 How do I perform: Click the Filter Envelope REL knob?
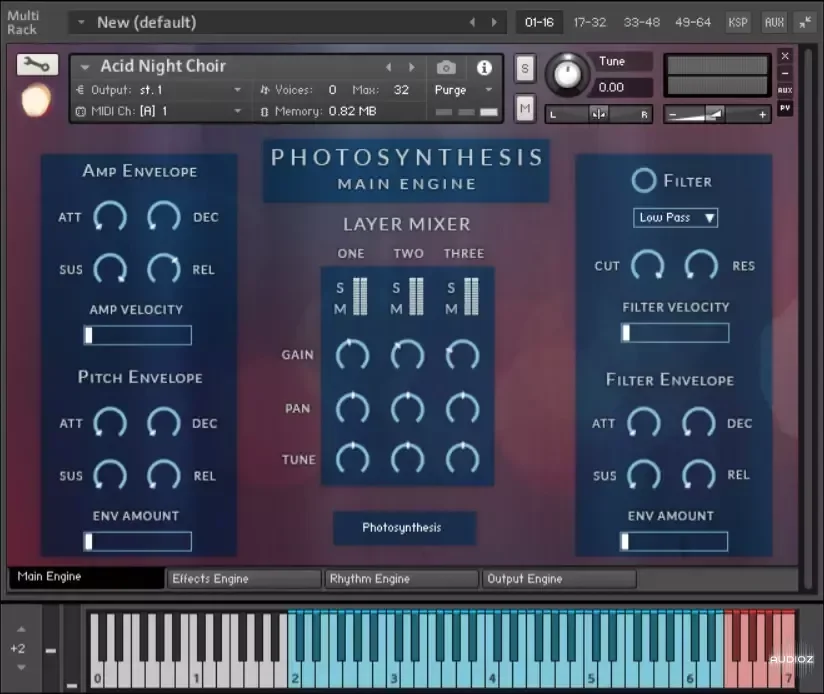[x=698, y=474]
